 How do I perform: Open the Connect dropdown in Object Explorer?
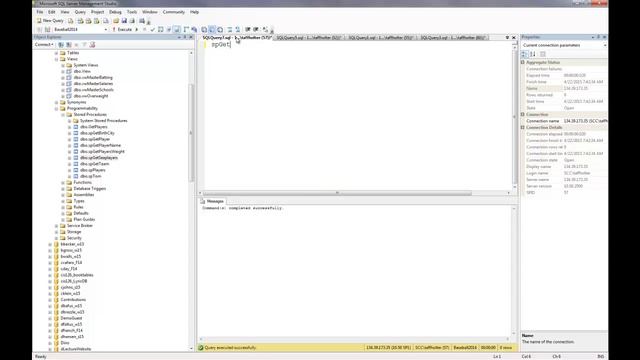coord(44,44)
